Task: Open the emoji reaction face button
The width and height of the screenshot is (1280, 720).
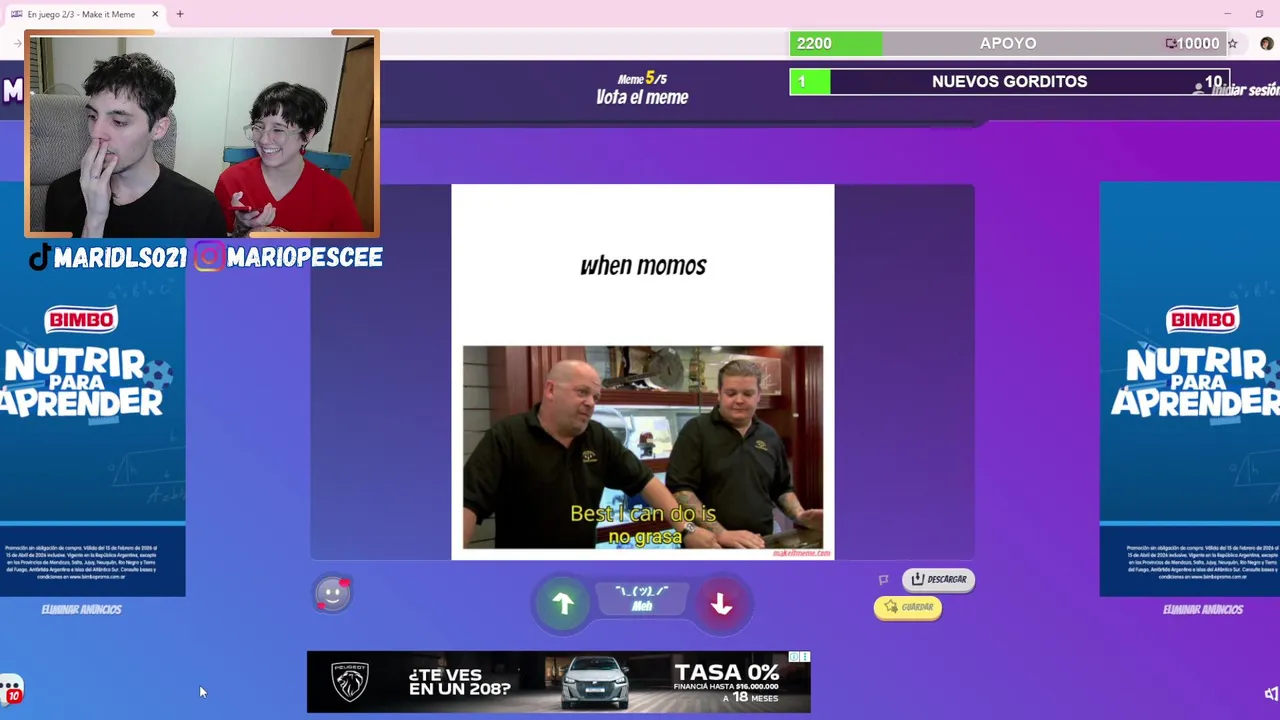Action: coord(333,593)
